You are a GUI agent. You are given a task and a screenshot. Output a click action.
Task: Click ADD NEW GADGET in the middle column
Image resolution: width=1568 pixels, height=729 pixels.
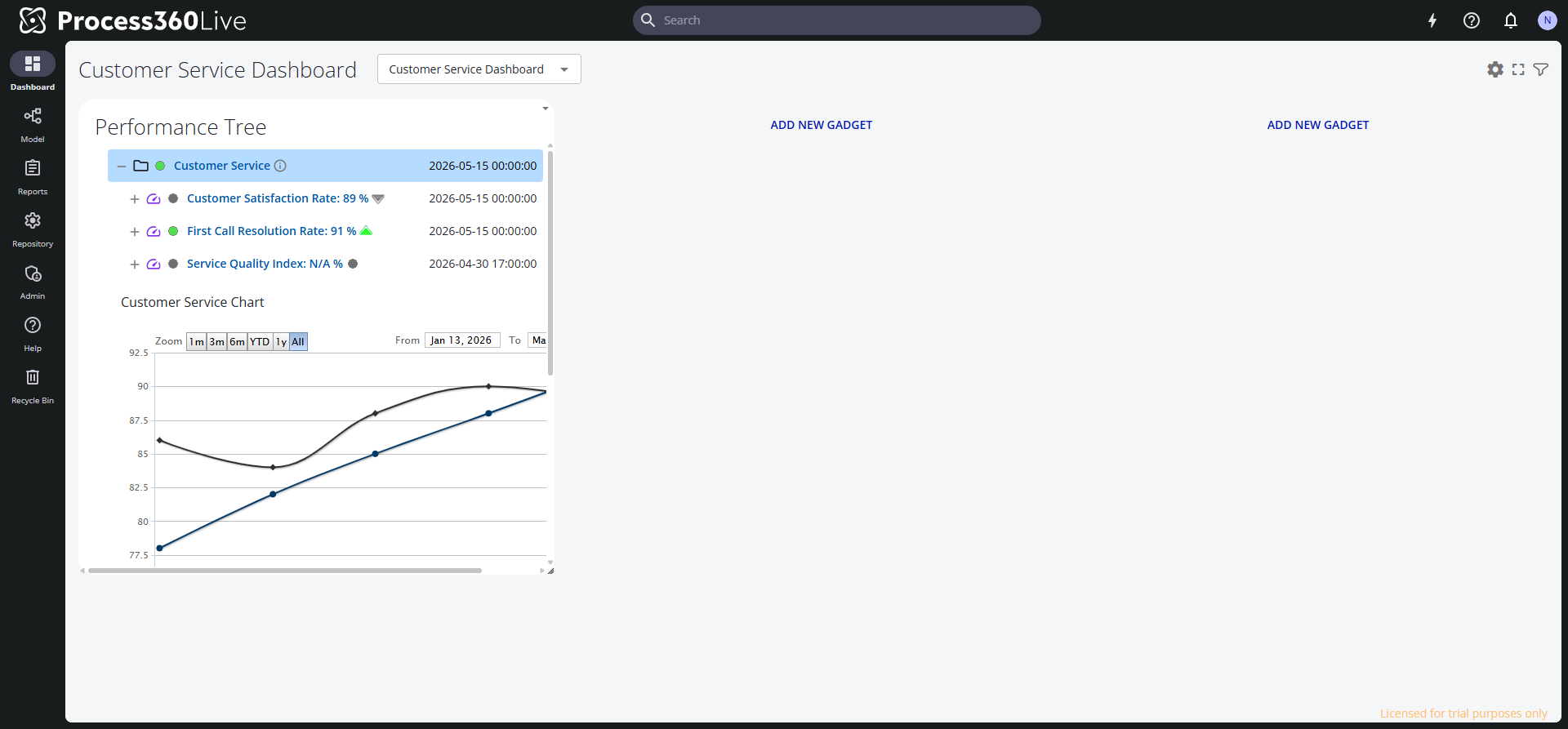pyautogui.click(x=822, y=125)
